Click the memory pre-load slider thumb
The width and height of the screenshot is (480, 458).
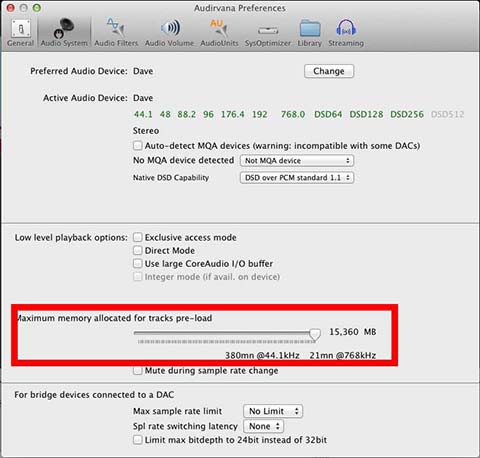pyautogui.click(x=315, y=334)
